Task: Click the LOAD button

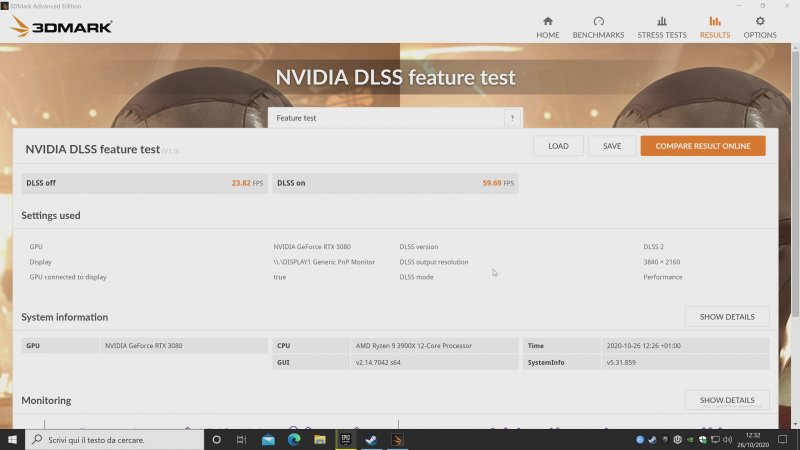Action: pos(558,146)
